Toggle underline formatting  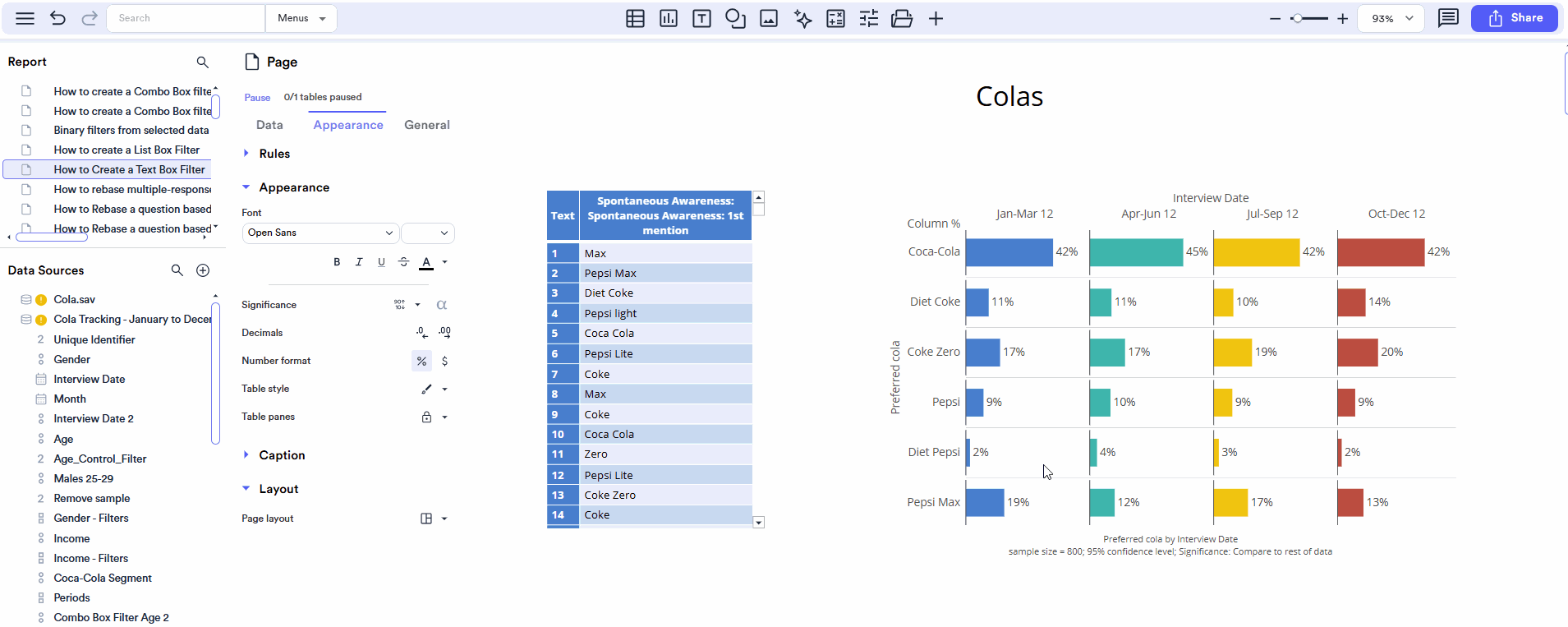tap(381, 262)
